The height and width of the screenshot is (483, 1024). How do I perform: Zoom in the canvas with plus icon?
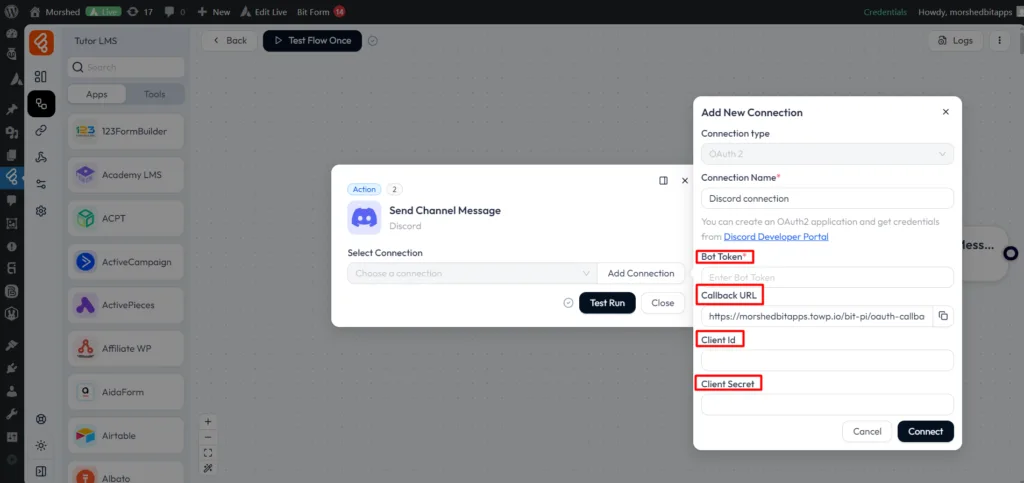pos(208,422)
